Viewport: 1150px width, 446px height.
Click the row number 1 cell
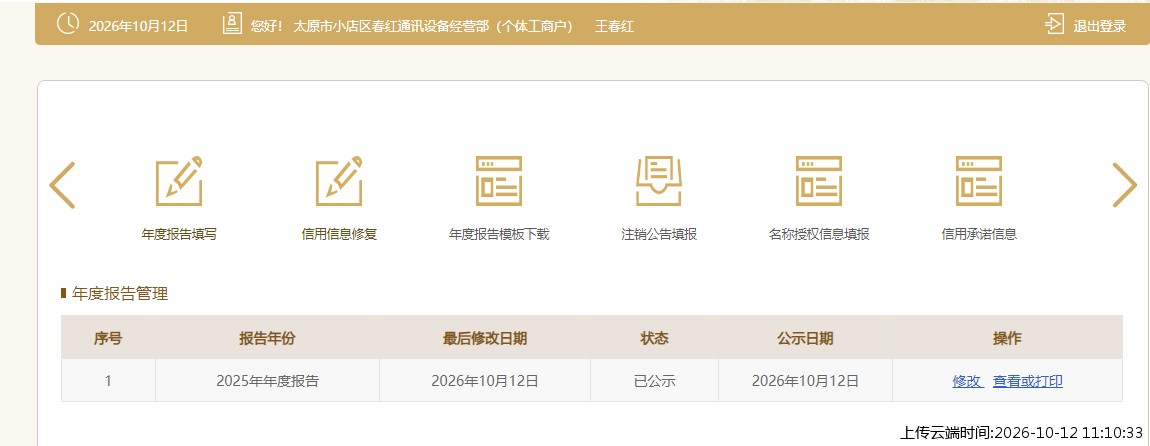coord(108,381)
